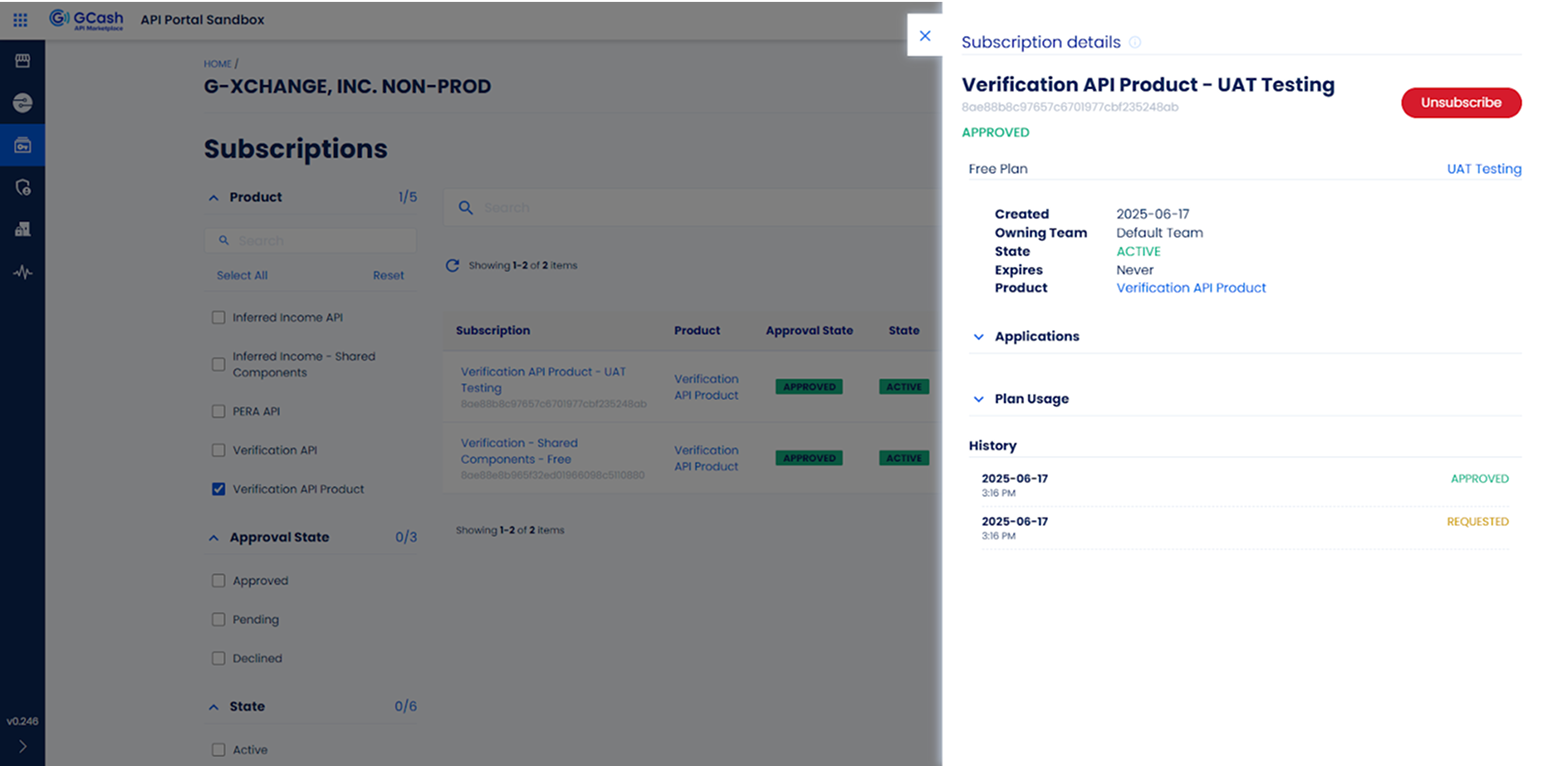The image size is (1552, 766).
Task: Expand the Applications section
Action: pos(978,337)
